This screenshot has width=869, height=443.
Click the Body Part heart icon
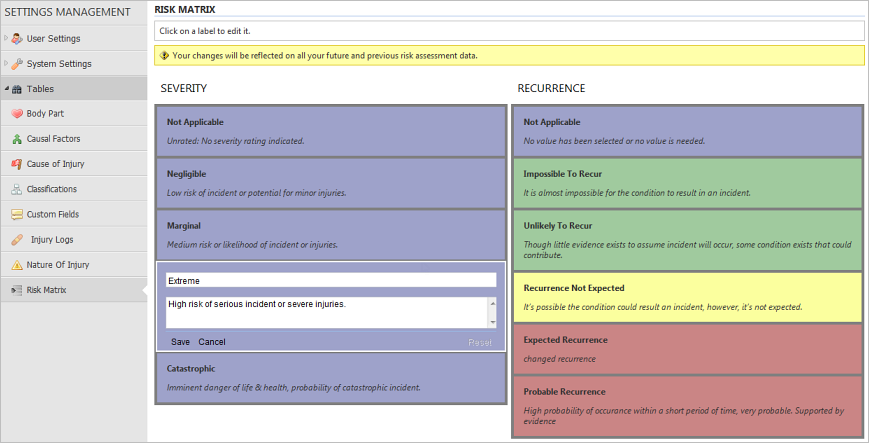coord(17,114)
